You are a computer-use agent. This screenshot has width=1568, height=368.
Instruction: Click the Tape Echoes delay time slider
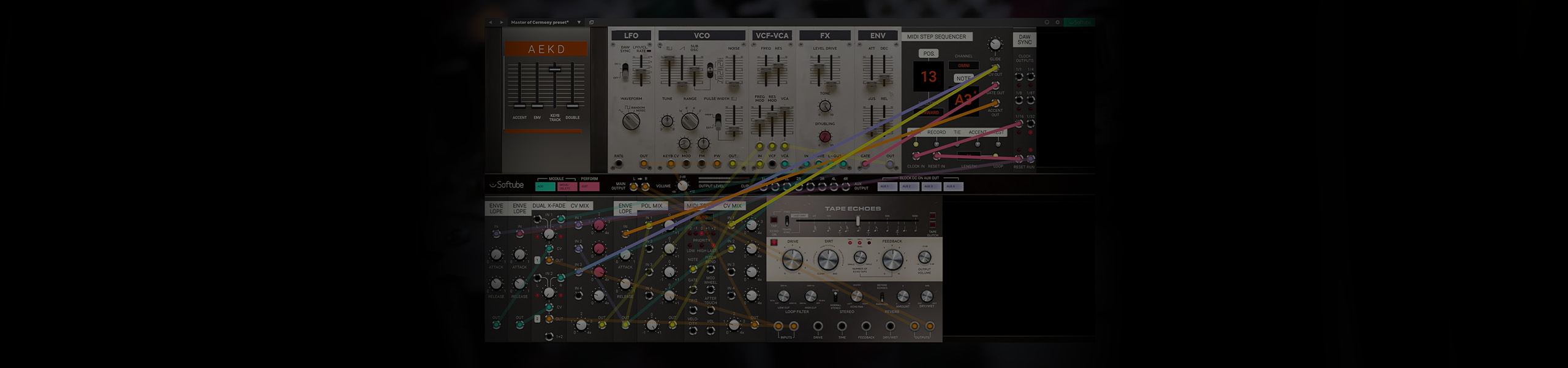click(x=858, y=221)
